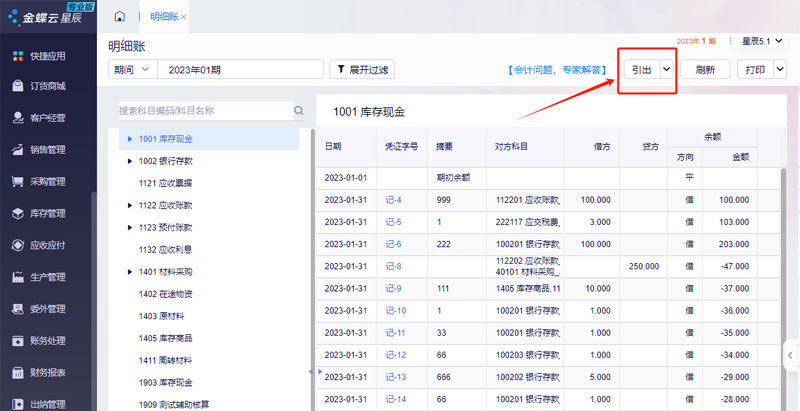
Task: Close the 明细账 tab
Action: (x=184, y=18)
